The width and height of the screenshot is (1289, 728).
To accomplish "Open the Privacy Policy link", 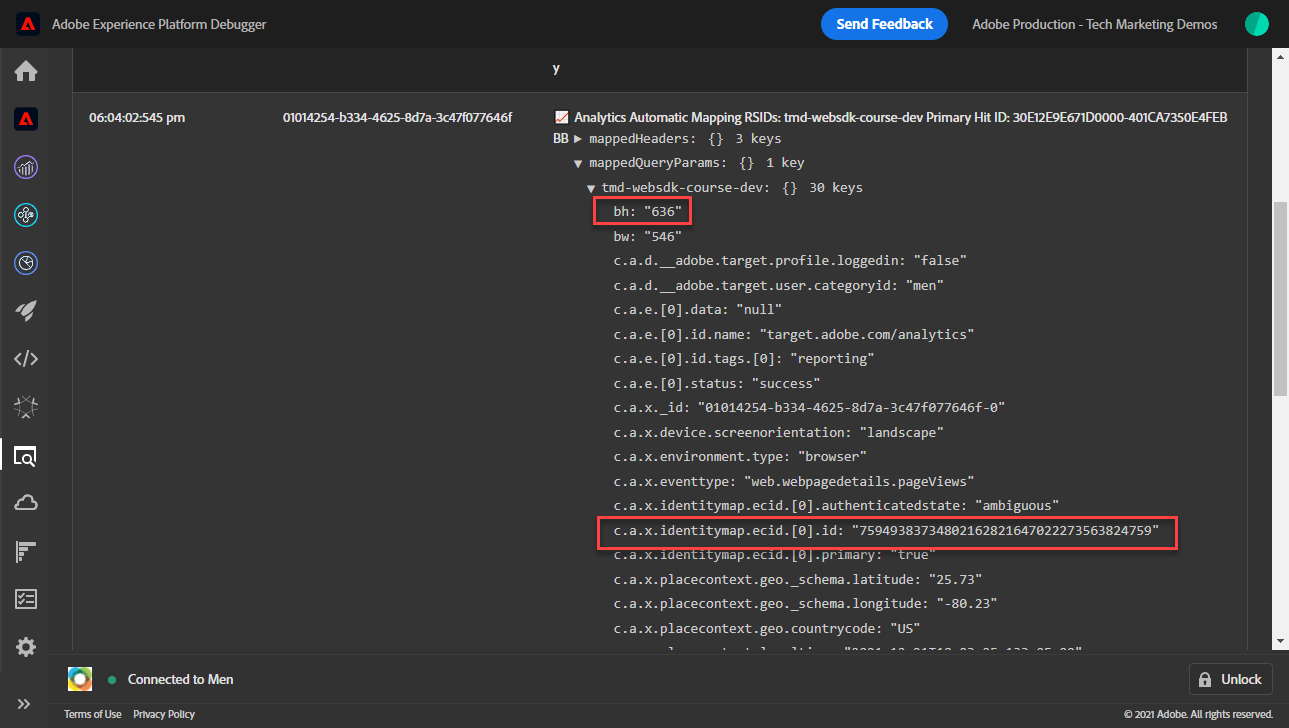I will click(x=164, y=714).
